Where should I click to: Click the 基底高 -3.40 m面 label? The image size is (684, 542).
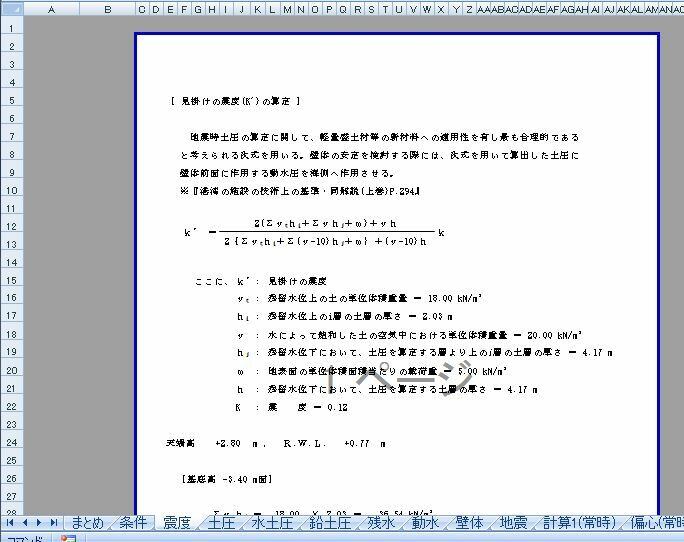(x=227, y=479)
